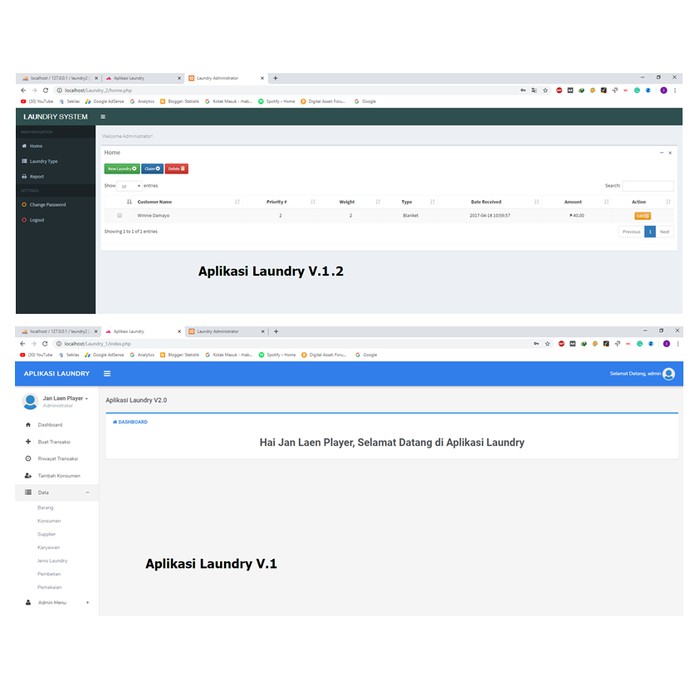700x700 pixels.
Task: Open the Show entries count dropdown
Action: point(129,186)
